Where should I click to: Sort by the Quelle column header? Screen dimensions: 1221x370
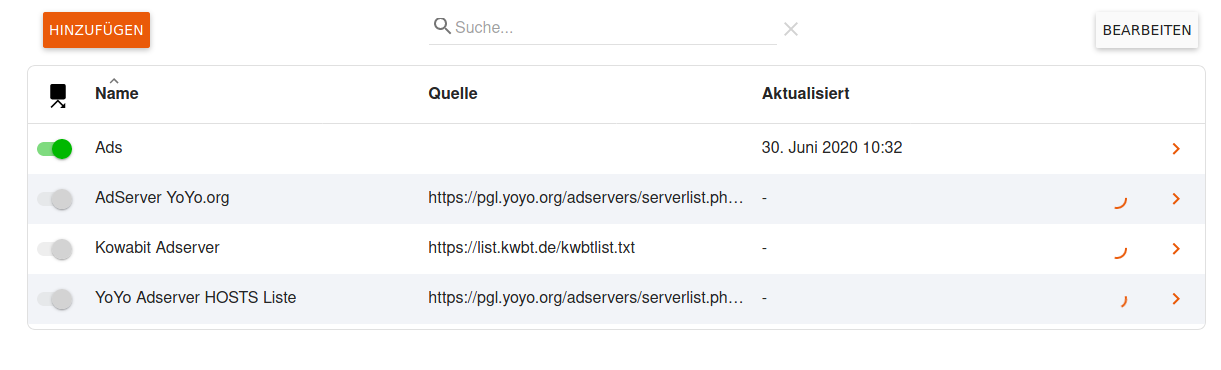(x=453, y=93)
